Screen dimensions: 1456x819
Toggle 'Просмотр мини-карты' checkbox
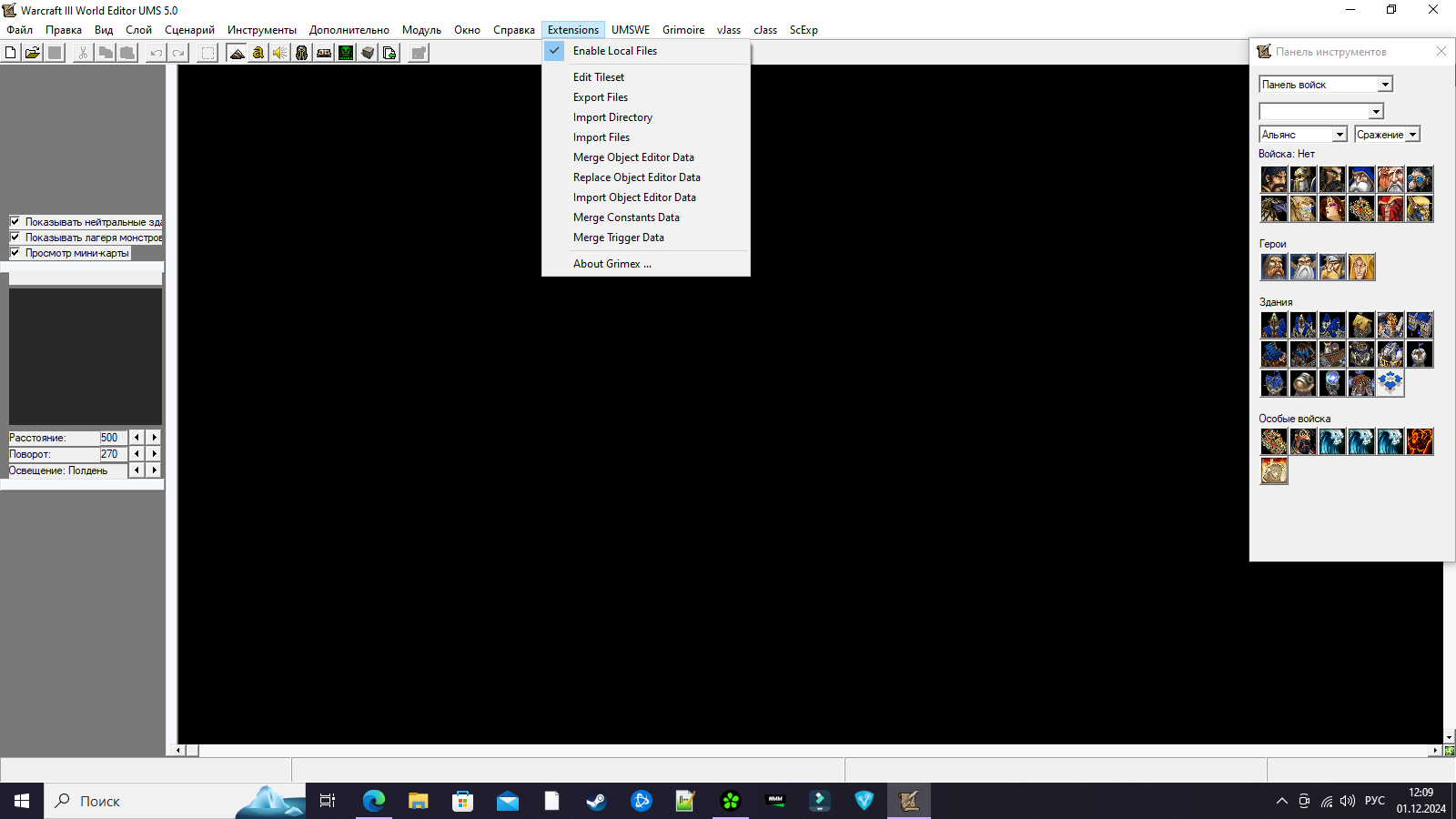click(15, 252)
